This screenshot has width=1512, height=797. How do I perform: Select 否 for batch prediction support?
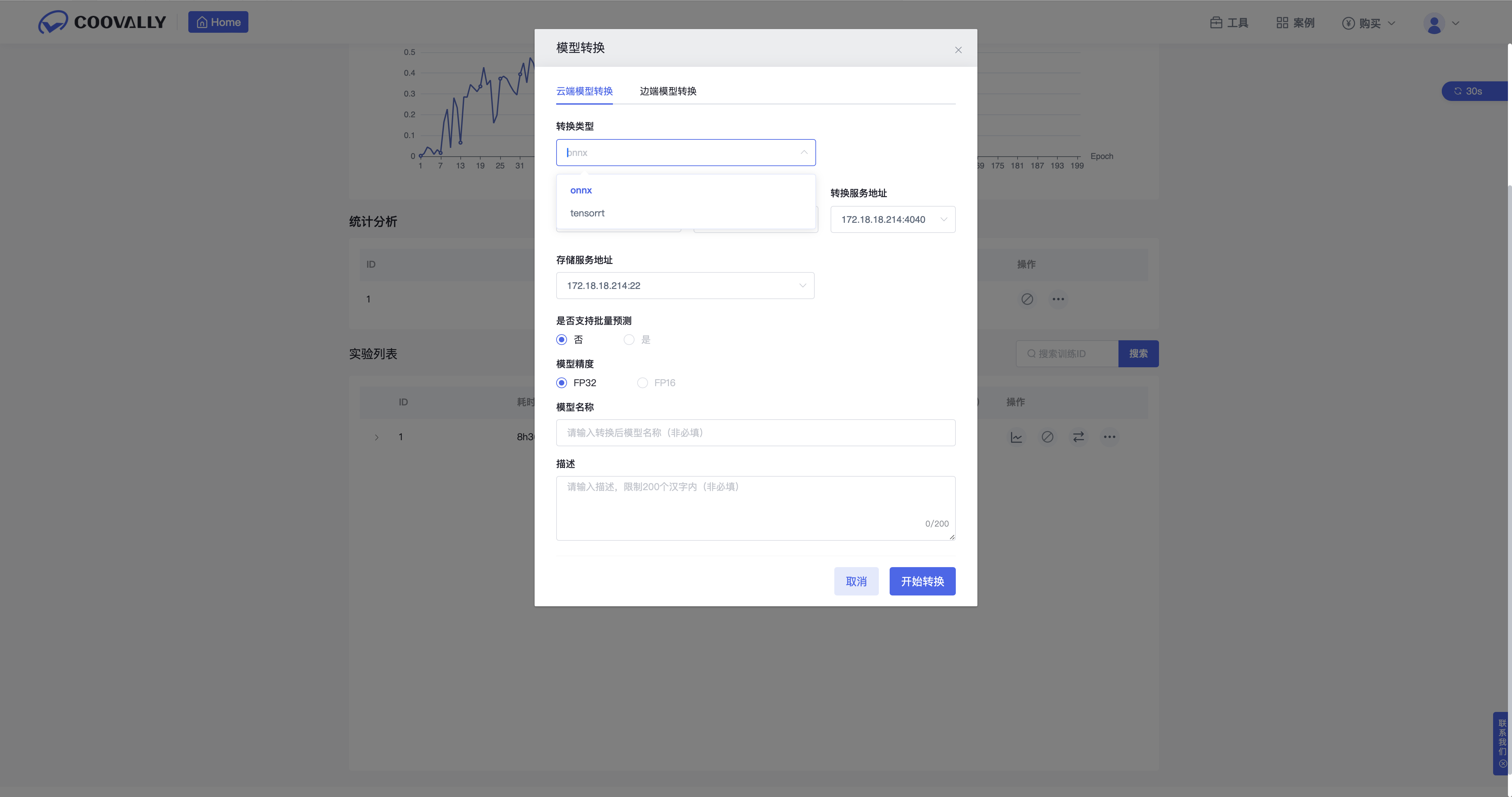click(x=562, y=340)
